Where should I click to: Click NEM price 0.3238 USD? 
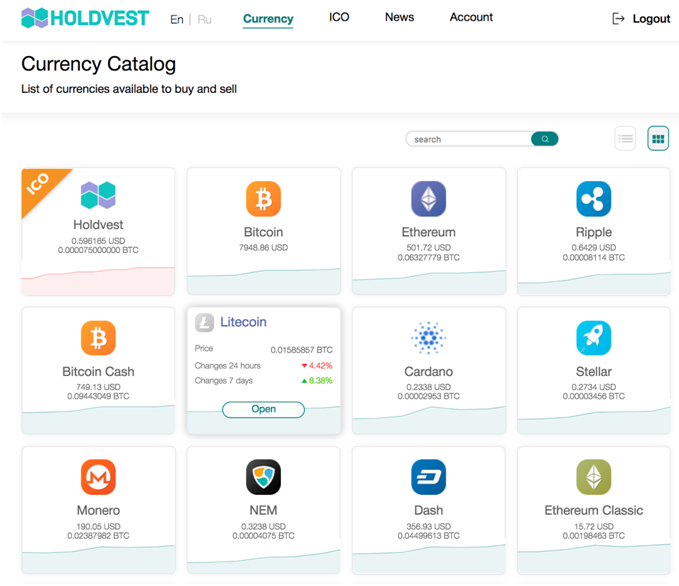[x=263, y=527]
